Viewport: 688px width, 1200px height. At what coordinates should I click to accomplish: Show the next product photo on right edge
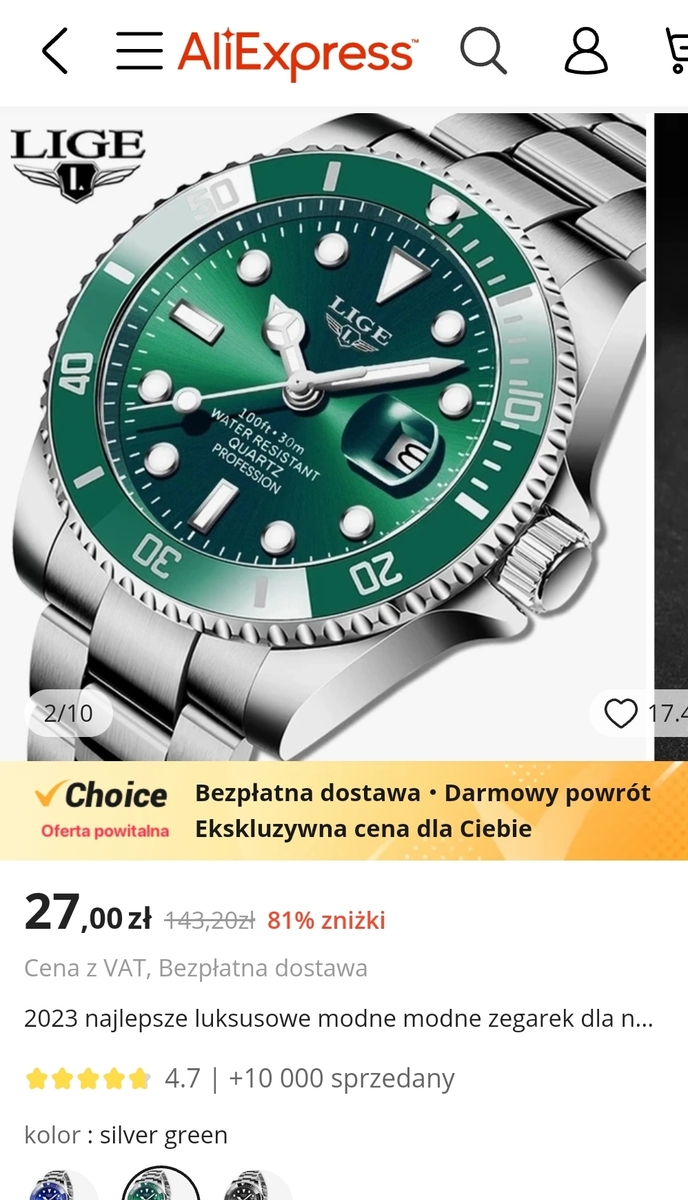click(672, 436)
